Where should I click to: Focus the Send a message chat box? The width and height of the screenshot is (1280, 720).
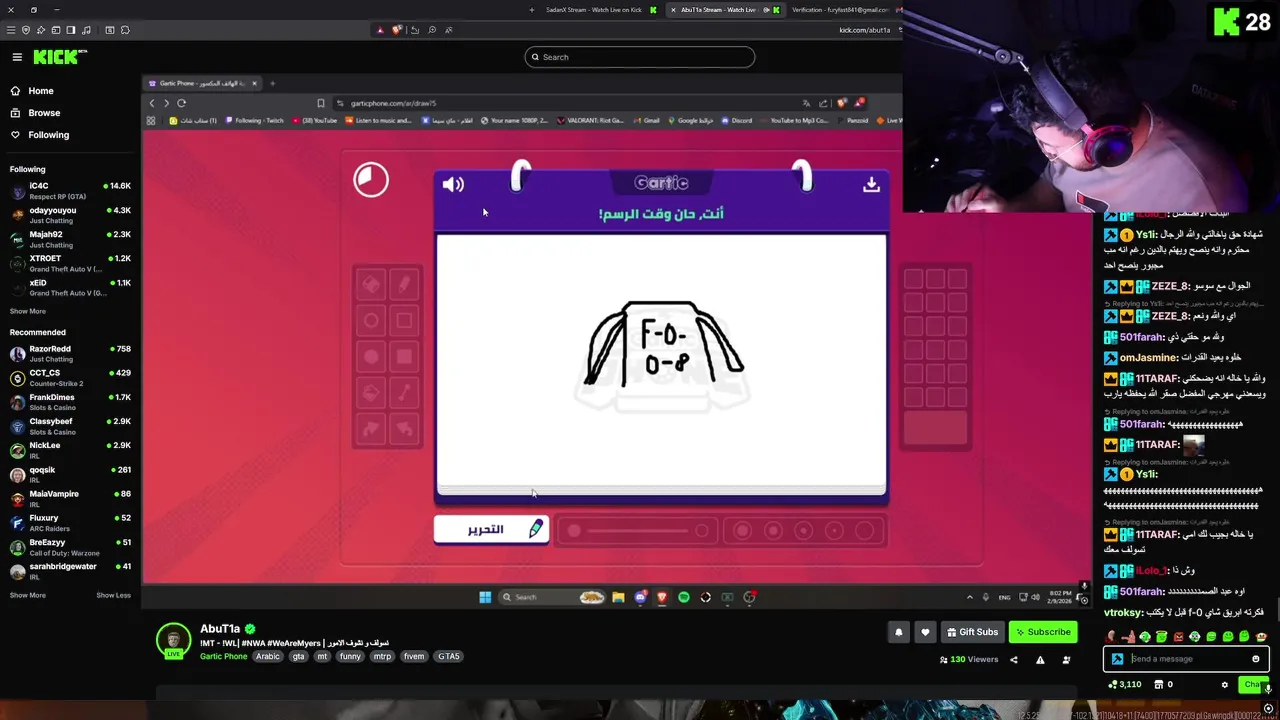click(x=1186, y=659)
